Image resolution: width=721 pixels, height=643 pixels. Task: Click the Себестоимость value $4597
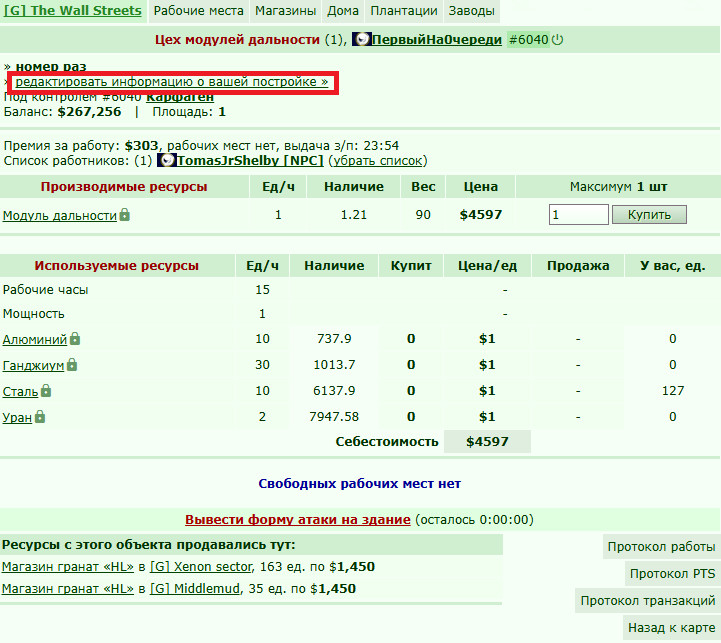[487, 442]
